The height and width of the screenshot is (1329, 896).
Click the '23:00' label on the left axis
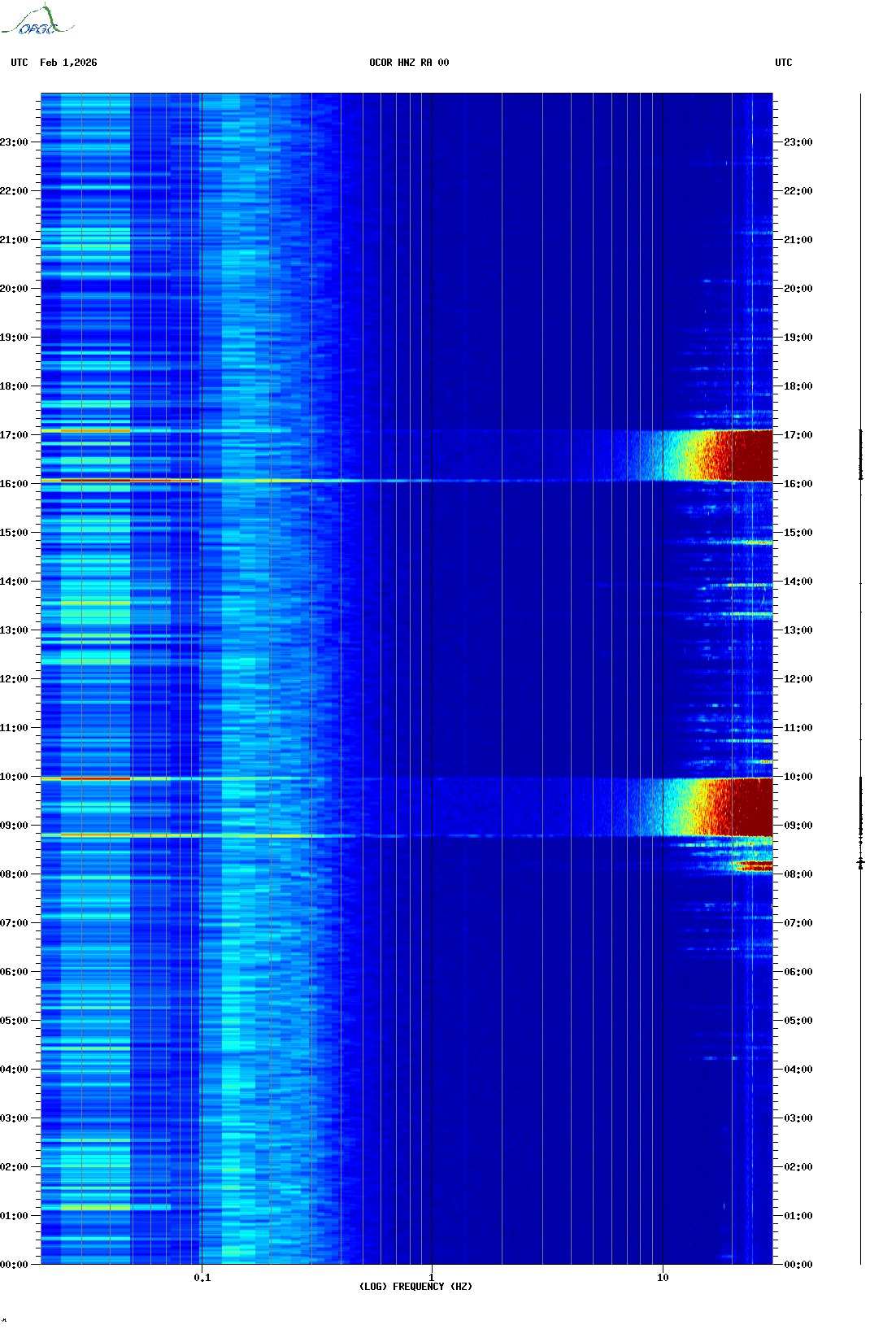tap(14, 142)
